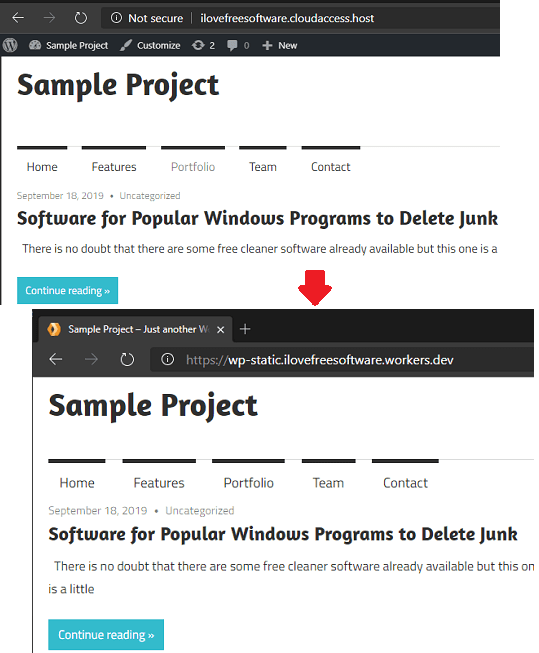The image size is (539, 653).
Task: Click the WordPress logo in admin bar
Action: [10, 45]
